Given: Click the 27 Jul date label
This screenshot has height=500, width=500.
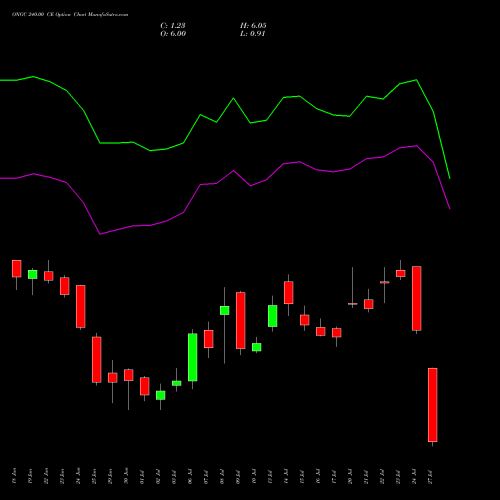Looking at the screenshot, I should click(x=430, y=476).
